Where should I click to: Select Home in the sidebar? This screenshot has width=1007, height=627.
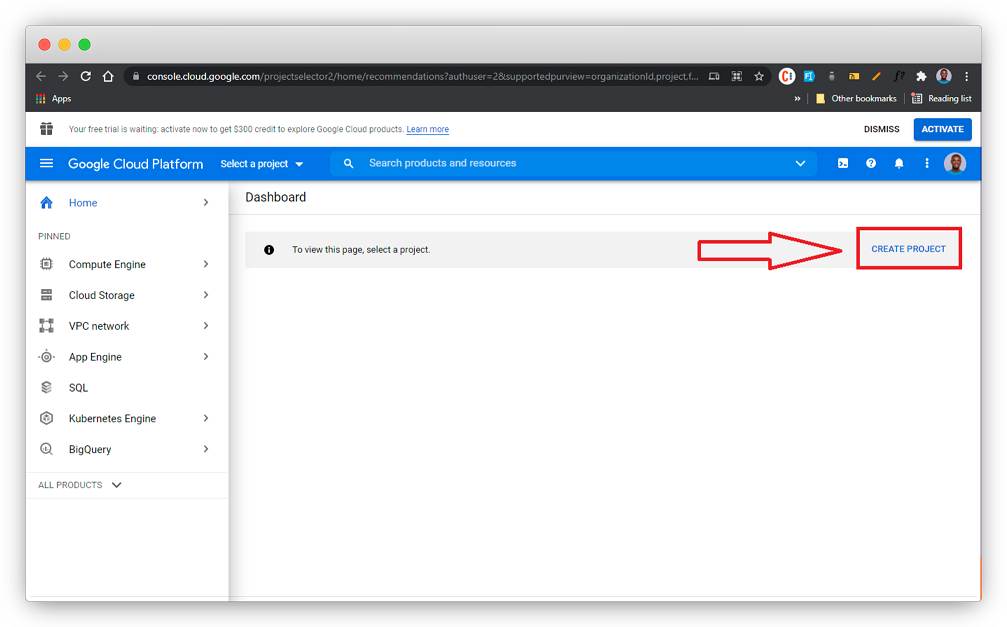click(x=127, y=202)
